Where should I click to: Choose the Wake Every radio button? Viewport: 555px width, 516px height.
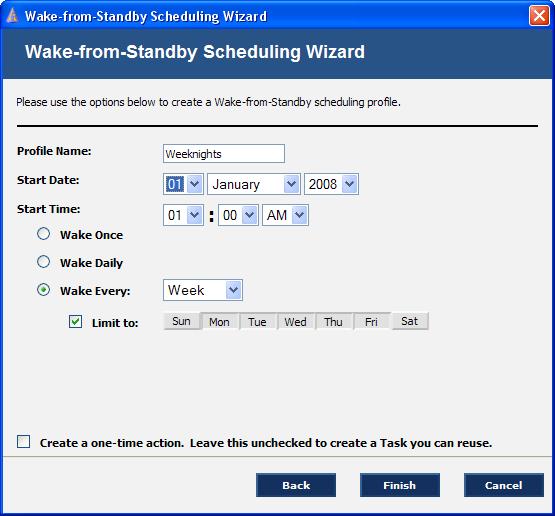tap(44, 290)
